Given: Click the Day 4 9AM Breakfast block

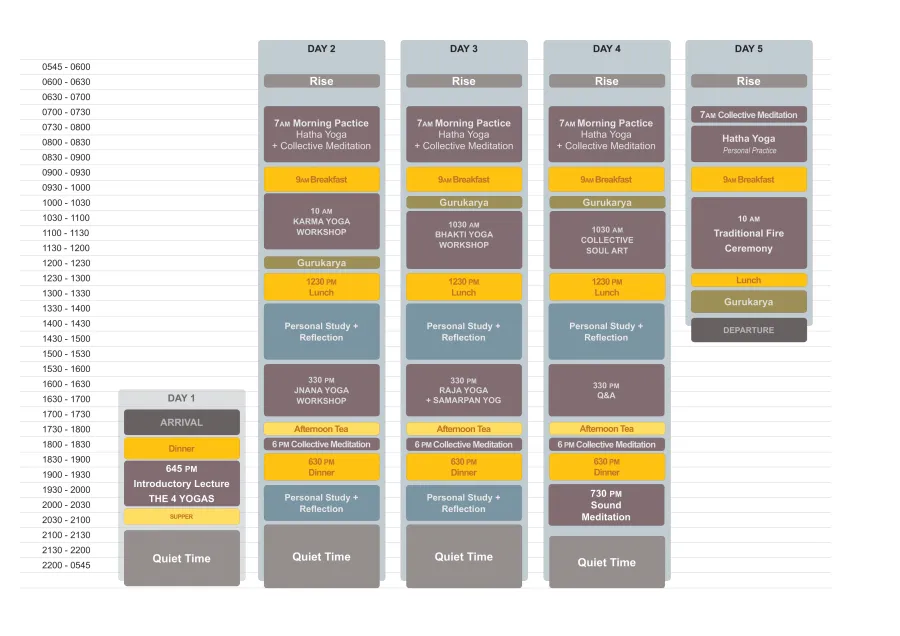Looking at the screenshot, I should 607,180.
